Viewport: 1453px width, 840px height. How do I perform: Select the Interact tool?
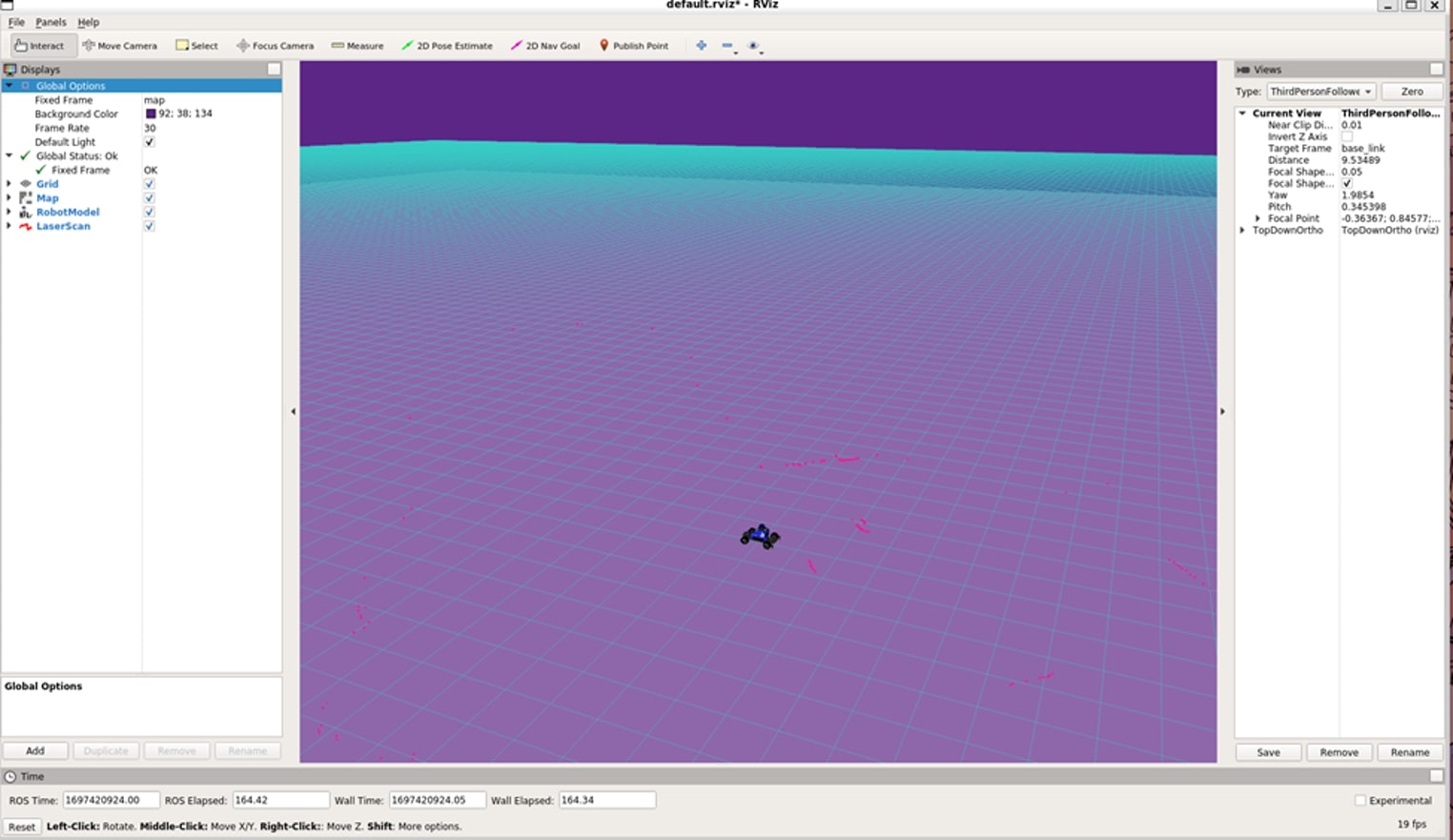40,46
